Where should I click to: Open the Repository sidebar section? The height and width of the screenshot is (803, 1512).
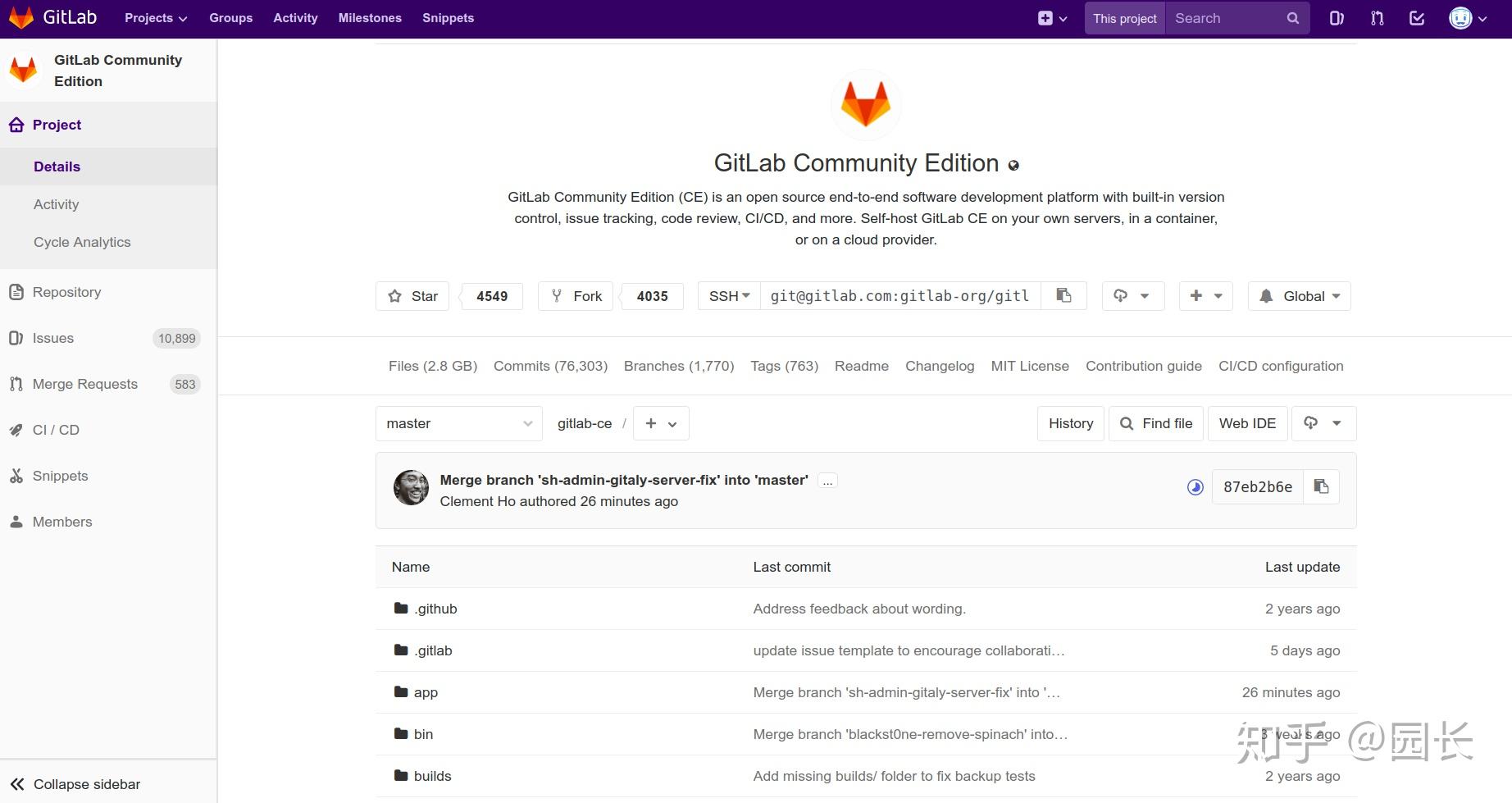coord(66,292)
